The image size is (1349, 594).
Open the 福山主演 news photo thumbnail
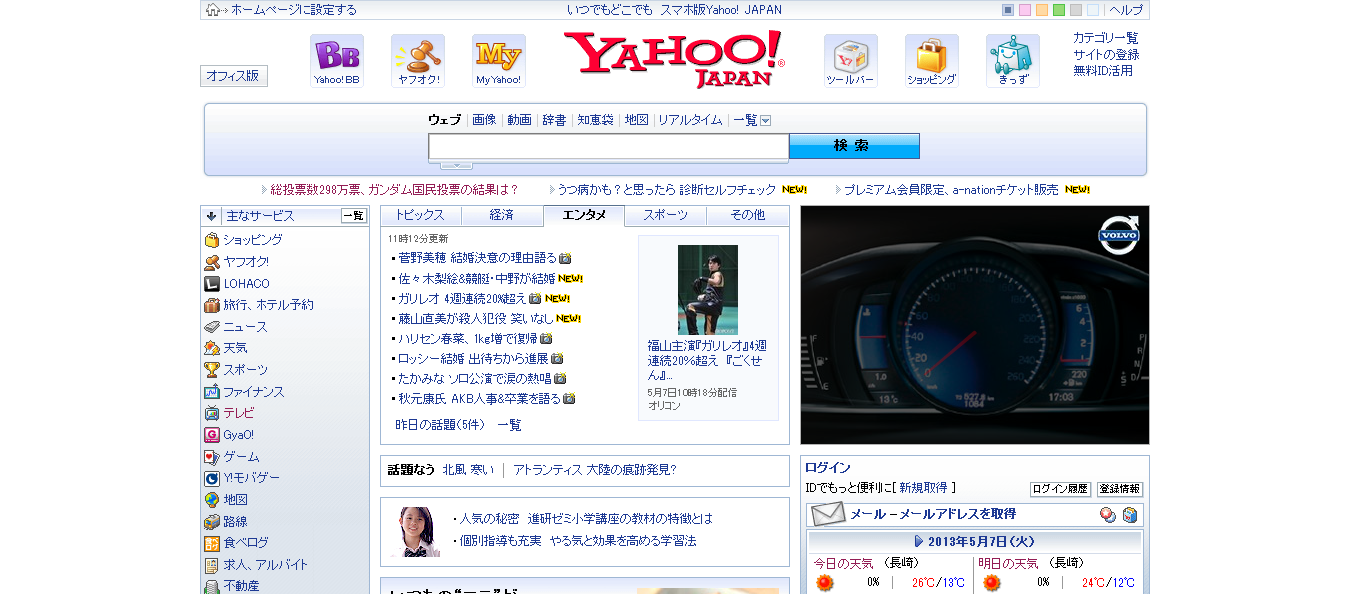point(708,290)
